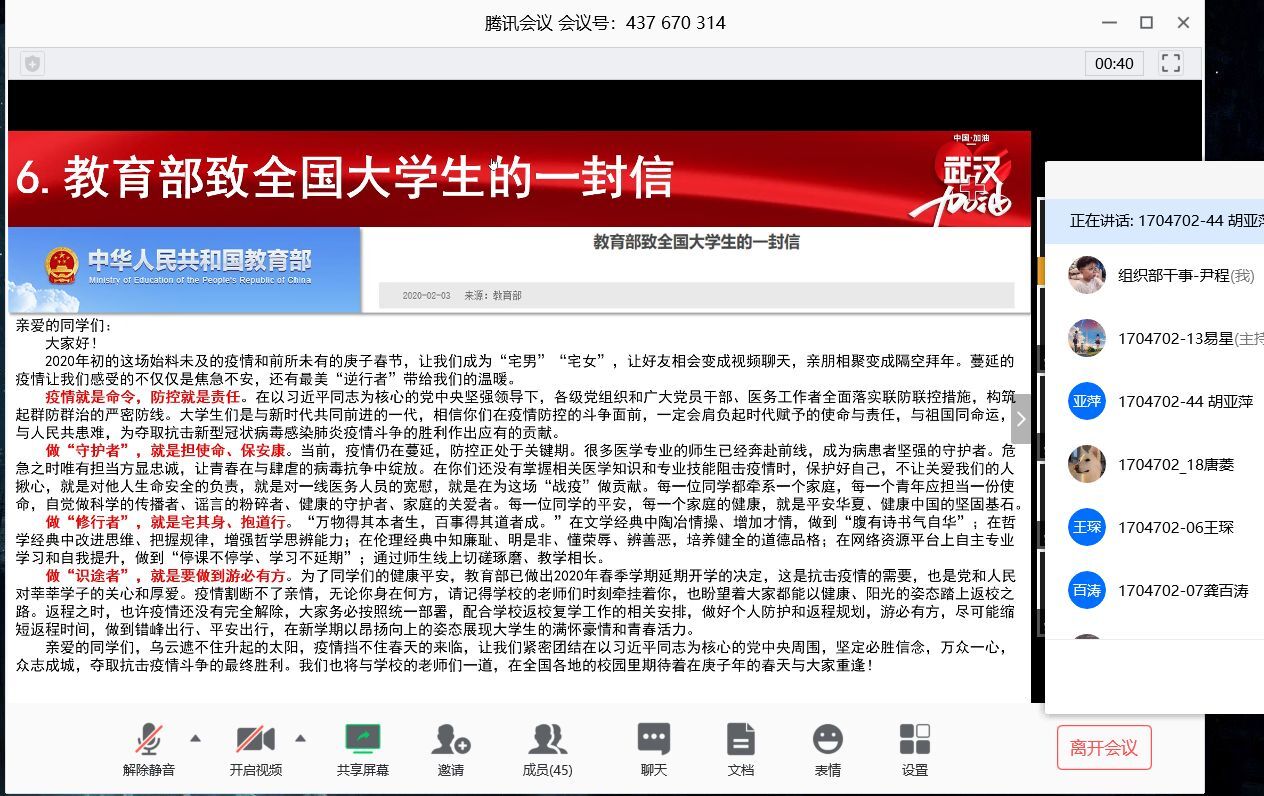Image resolution: width=1264 pixels, height=796 pixels.
Task: Open the invite (邀请) dialog
Action: [451, 749]
